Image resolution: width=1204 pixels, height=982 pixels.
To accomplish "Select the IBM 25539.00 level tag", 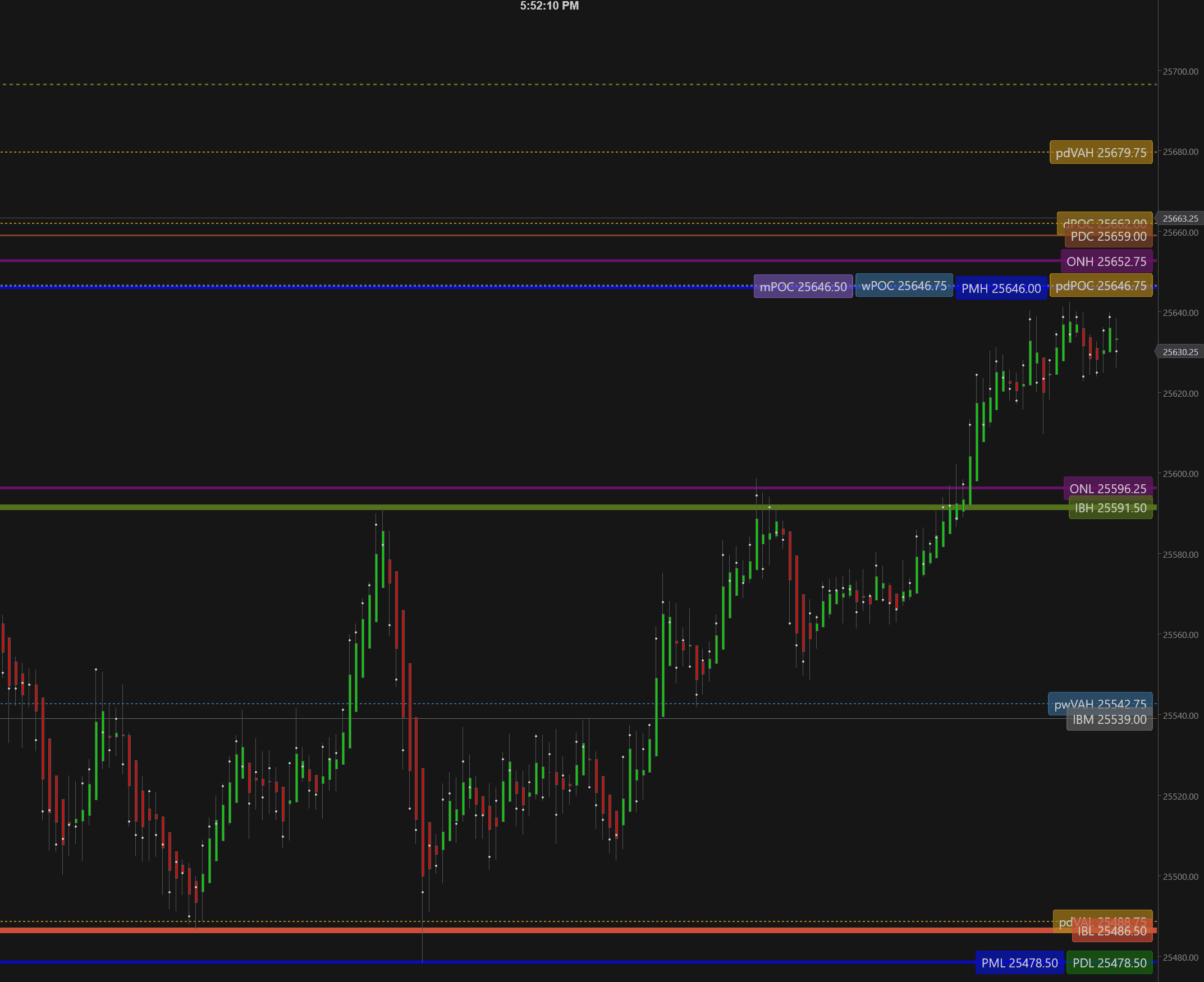I will click(x=1109, y=719).
